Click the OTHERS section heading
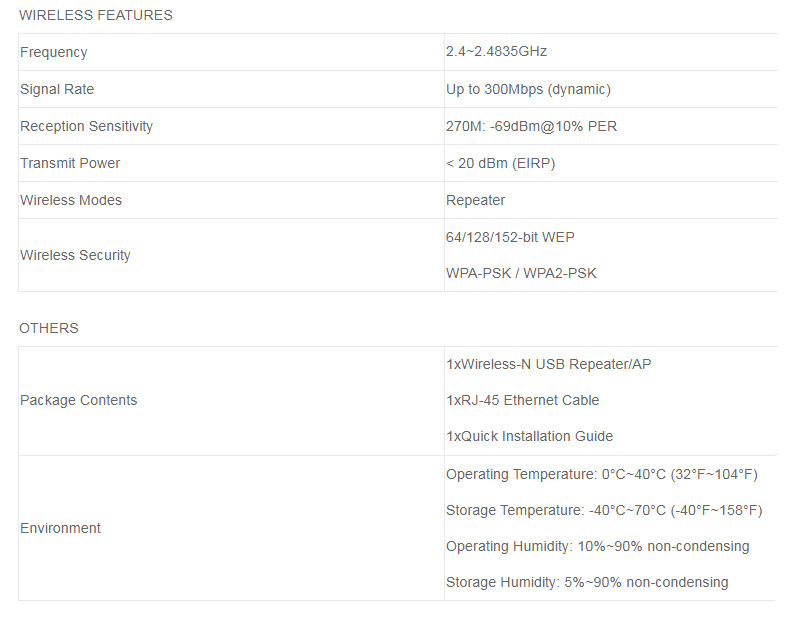Viewport: 790px width, 626px height. point(49,328)
